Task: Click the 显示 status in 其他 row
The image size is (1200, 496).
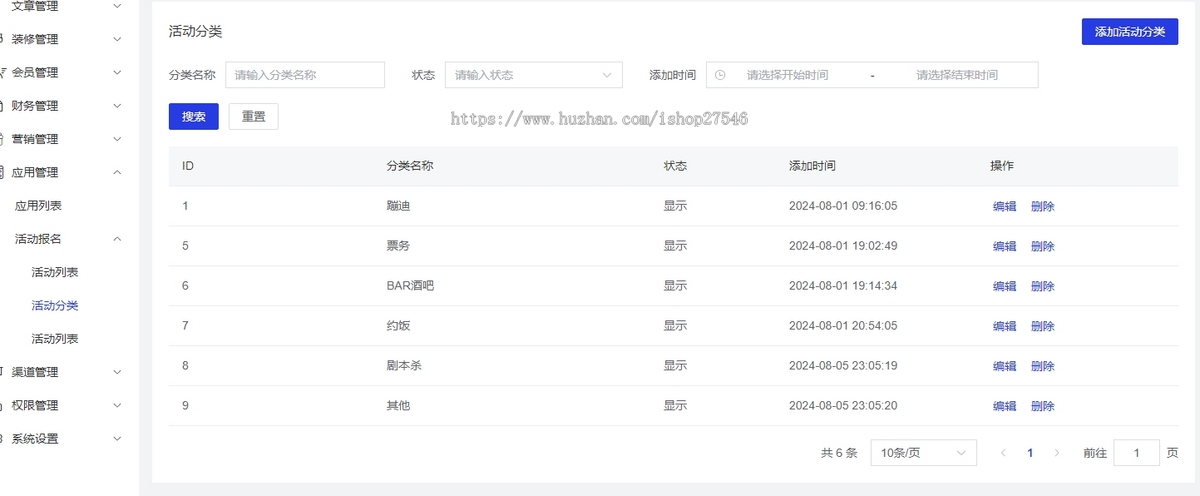Action: click(675, 406)
